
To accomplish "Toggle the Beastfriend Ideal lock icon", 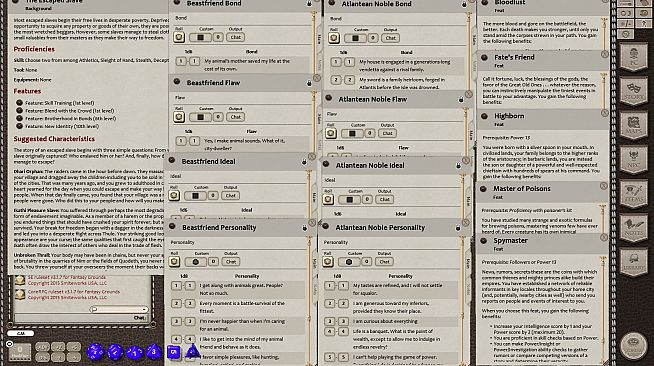I will coord(304,162).
